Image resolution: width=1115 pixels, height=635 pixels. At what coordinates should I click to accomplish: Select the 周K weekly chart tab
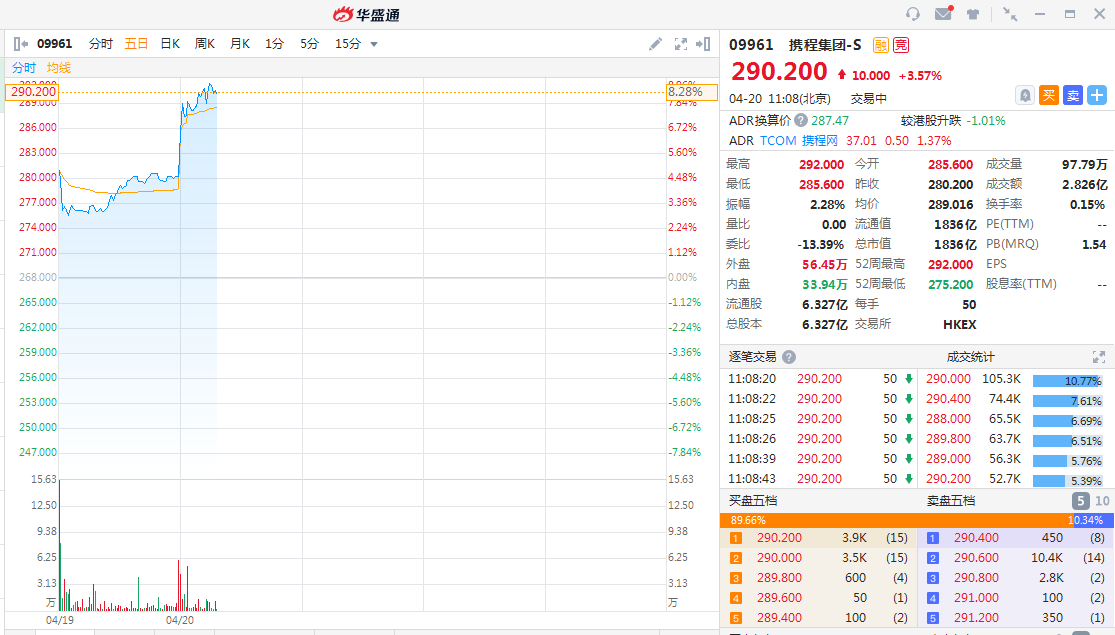(205, 44)
